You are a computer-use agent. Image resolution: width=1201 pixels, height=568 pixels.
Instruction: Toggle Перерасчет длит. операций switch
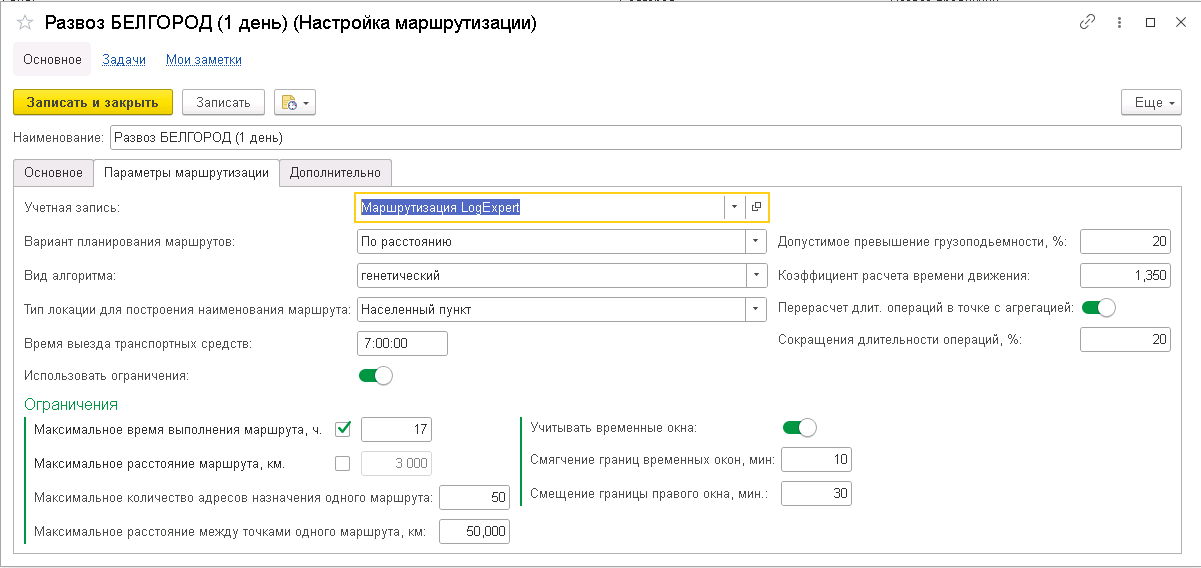click(1098, 308)
